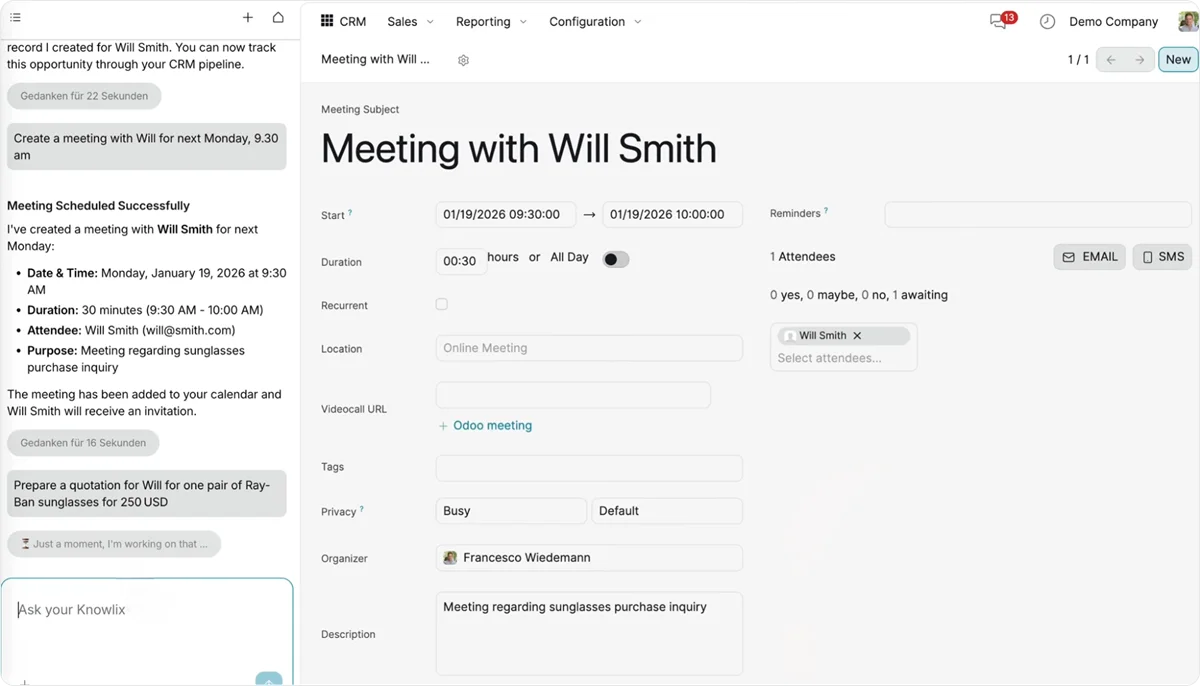1200x686 pixels.
Task: Open the Busy privacy dropdown
Action: tap(511, 511)
